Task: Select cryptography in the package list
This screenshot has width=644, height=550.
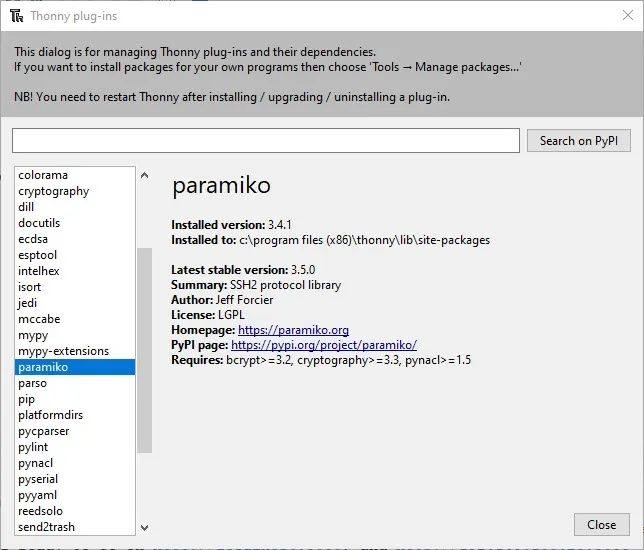Action: pos(75,191)
